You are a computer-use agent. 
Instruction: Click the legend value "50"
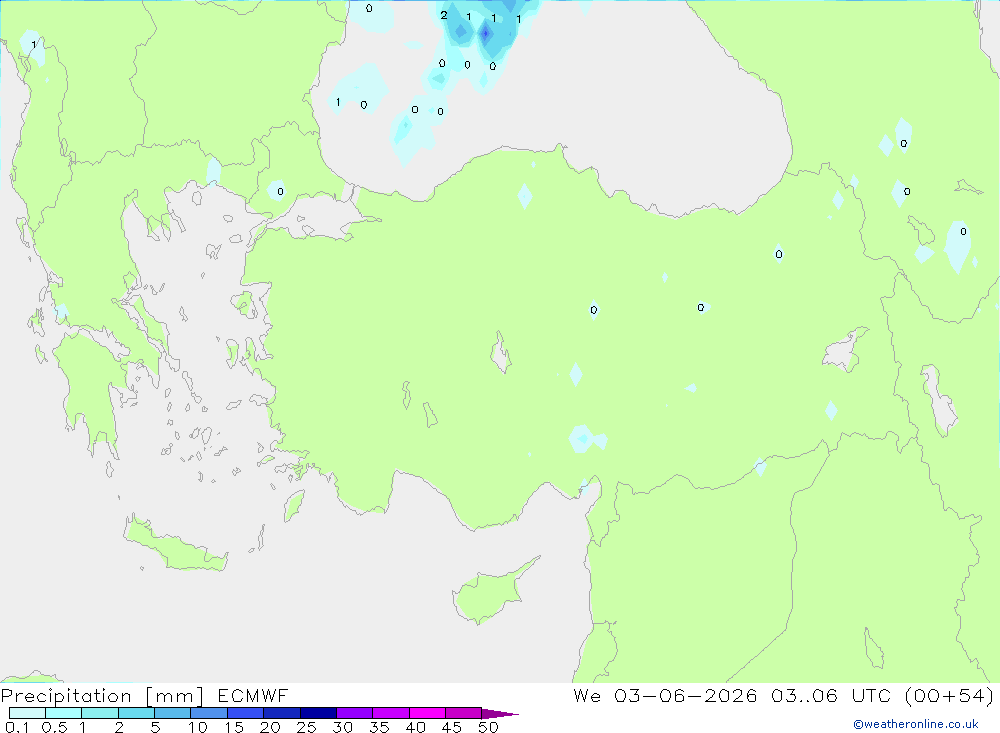(488, 727)
